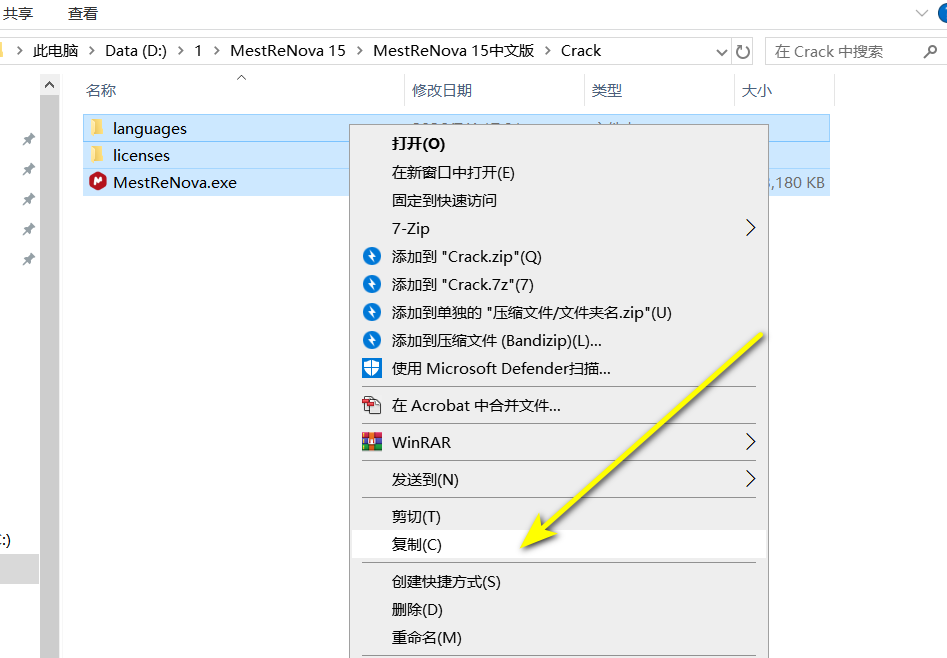Expand the 发送到(N) submenu arrow

click(x=750, y=479)
